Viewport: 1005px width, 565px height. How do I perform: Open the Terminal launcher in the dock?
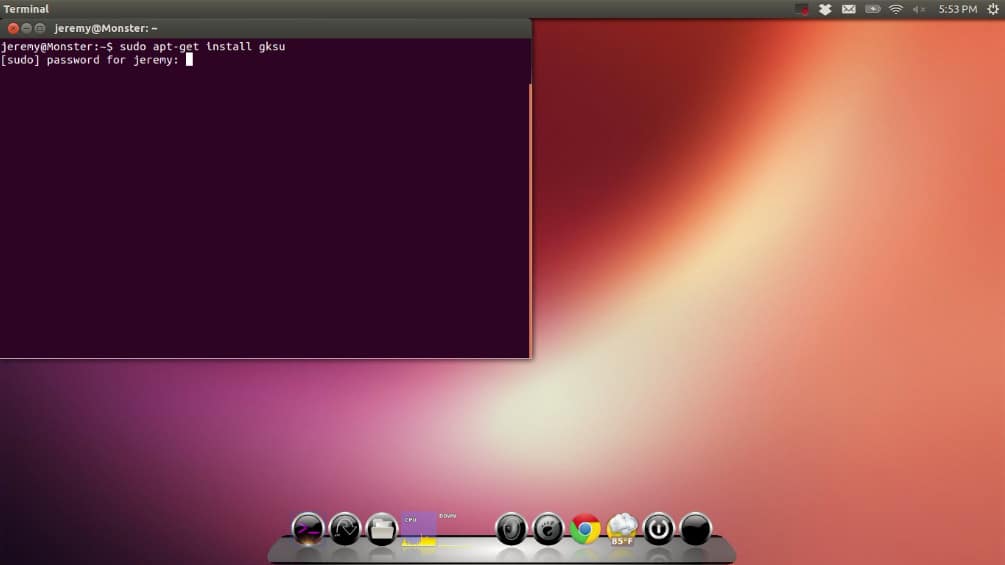pyautogui.click(x=308, y=529)
